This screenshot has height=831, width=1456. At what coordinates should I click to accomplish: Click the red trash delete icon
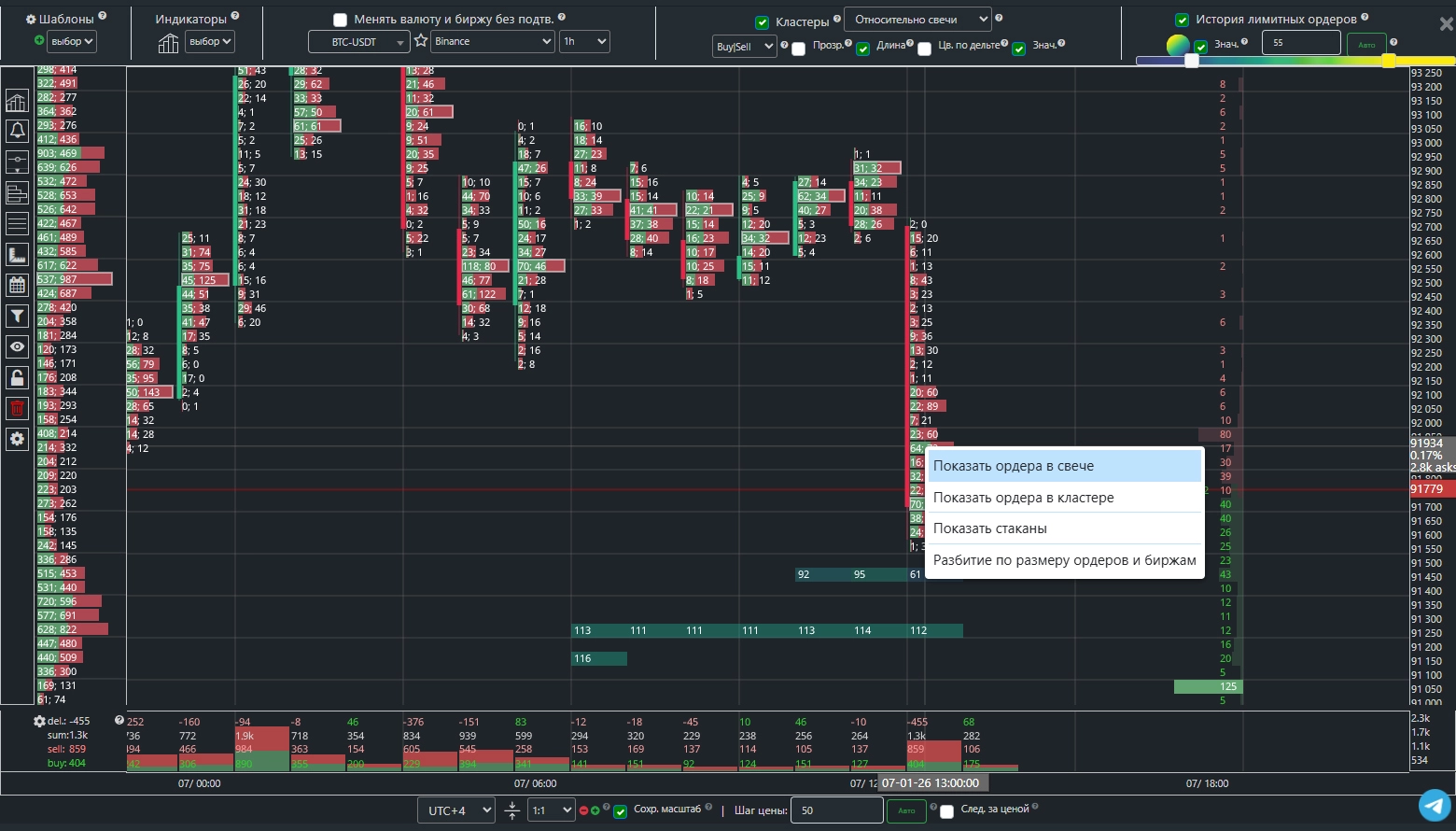click(17, 408)
